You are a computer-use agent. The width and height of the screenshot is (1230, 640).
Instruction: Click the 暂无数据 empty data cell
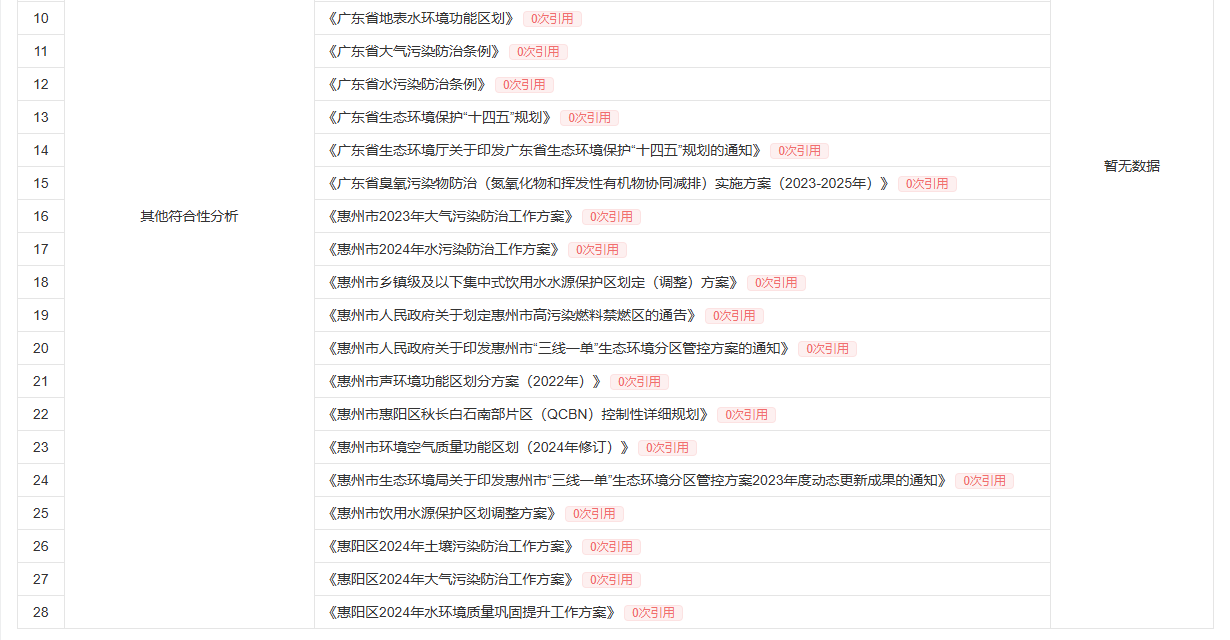tap(1131, 166)
